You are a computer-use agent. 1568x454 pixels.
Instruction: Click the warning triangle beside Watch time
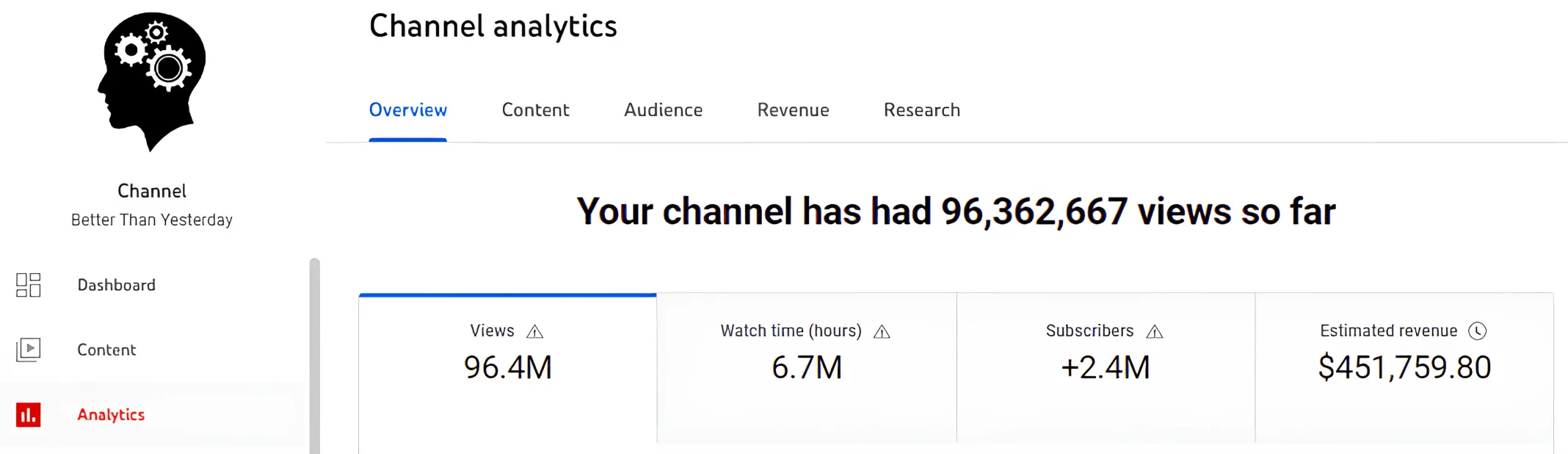click(x=882, y=331)
